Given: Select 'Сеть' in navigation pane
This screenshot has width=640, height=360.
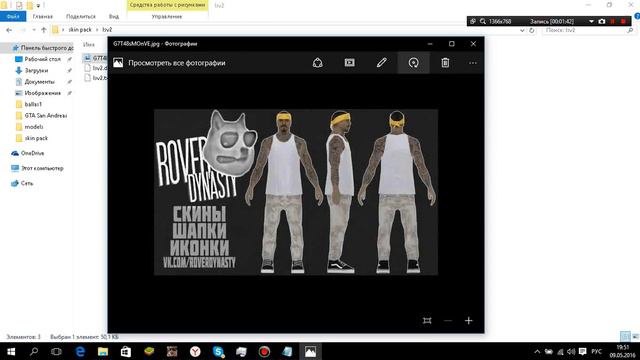Looking at the screenshot, I should pos(27,183).
